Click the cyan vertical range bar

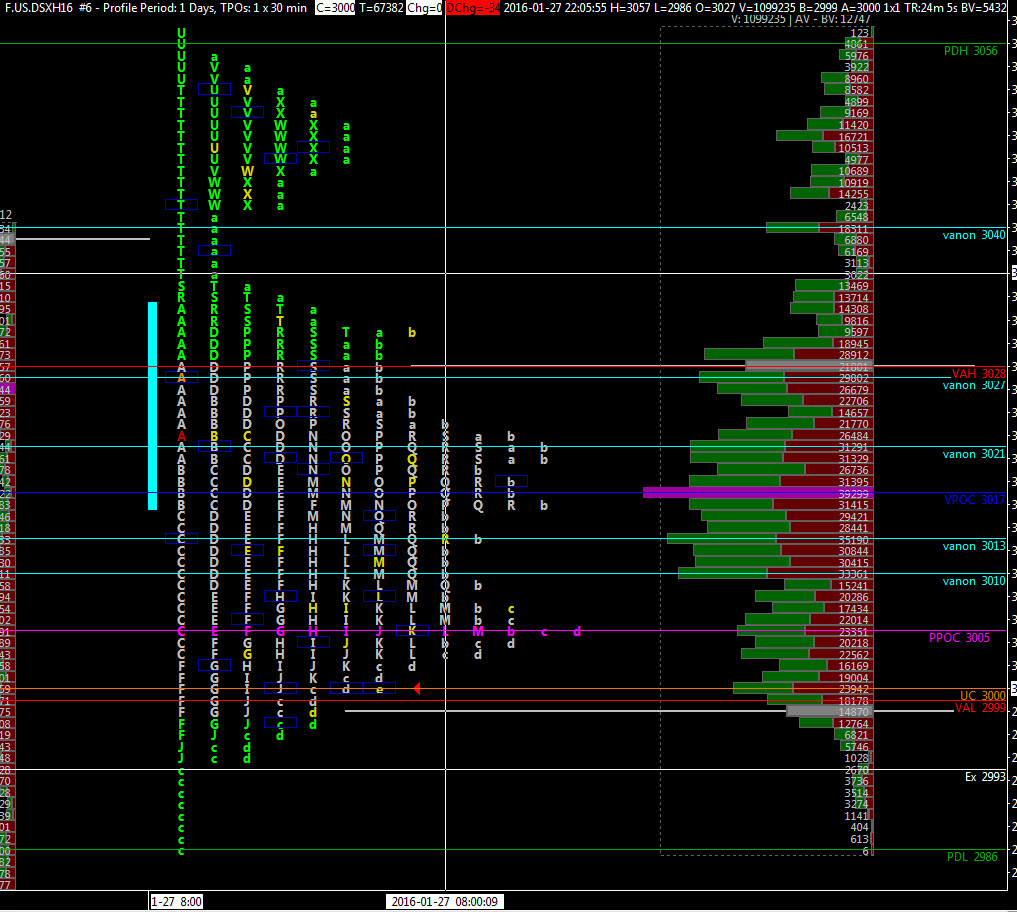(x=152, y=406)
